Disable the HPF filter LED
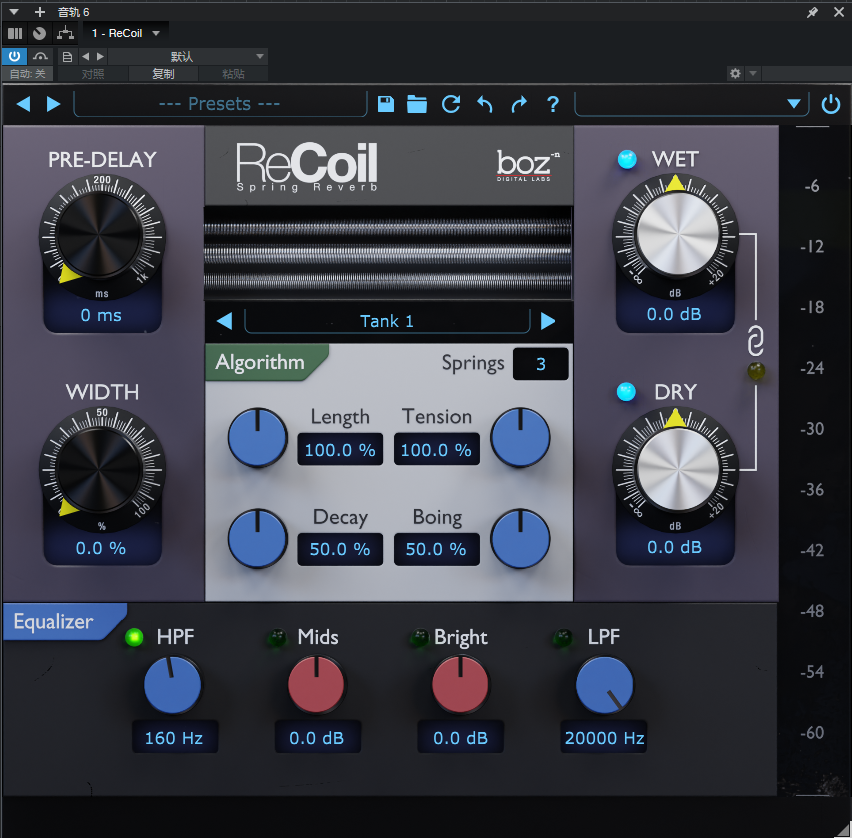 pyautogui.click(x=134, y=637)
